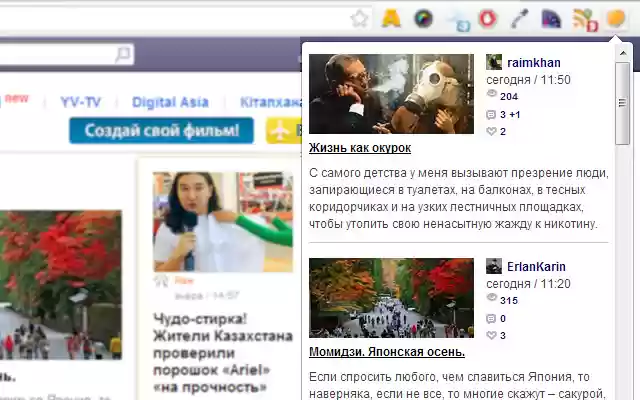The height and width of the screenshot is (400, 640).
Task: Click "сегодня / 11:20" timestamp
Action: (528, 284)
